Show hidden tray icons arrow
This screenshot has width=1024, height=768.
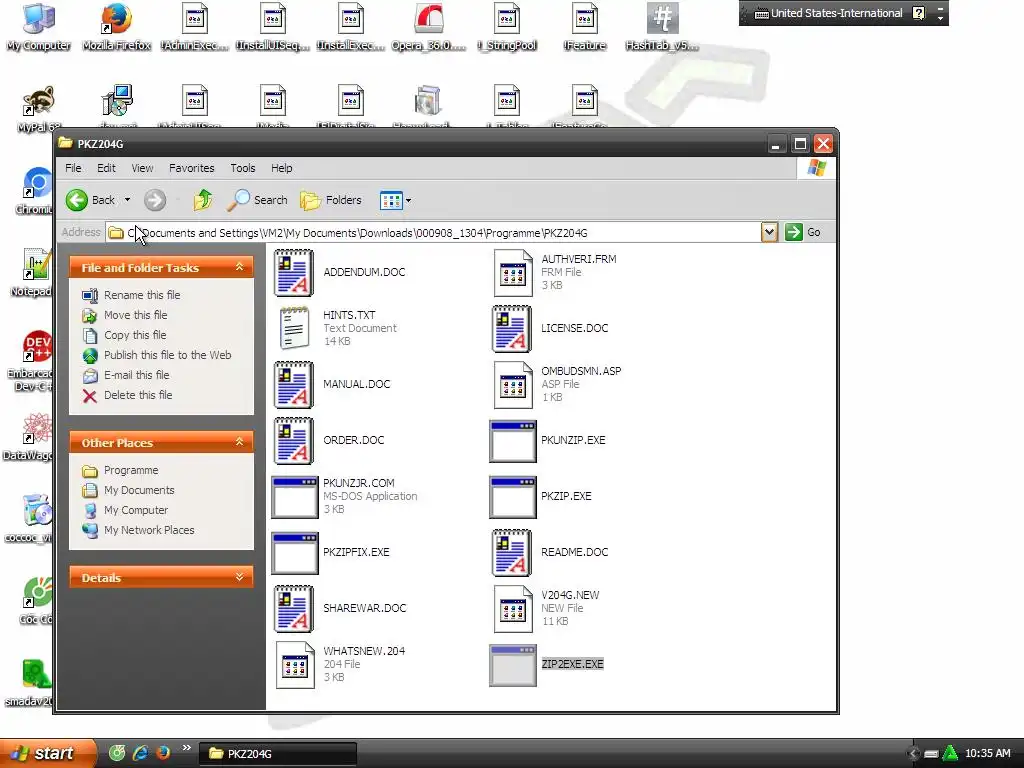click(x=913, y=754)
